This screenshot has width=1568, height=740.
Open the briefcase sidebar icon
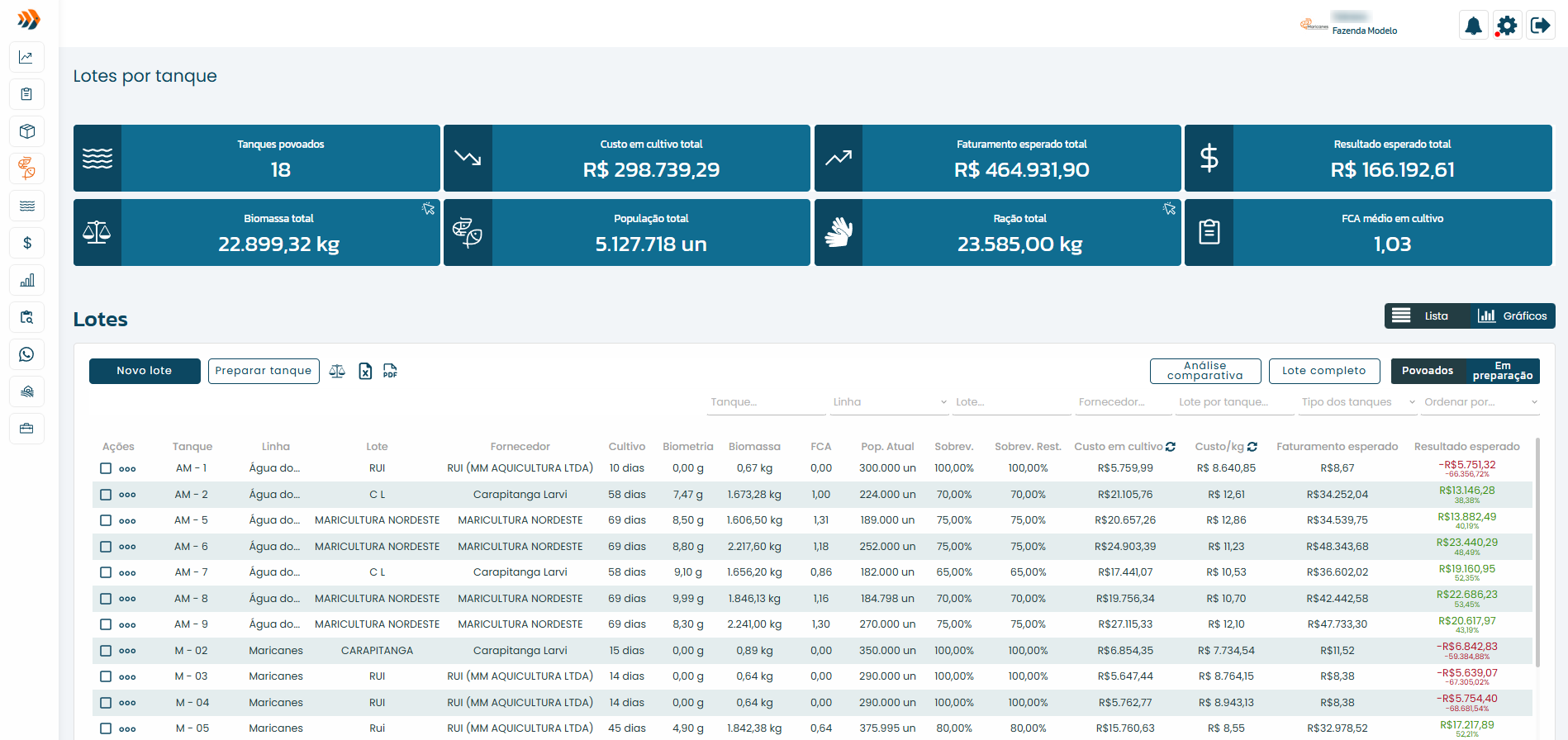26,429
